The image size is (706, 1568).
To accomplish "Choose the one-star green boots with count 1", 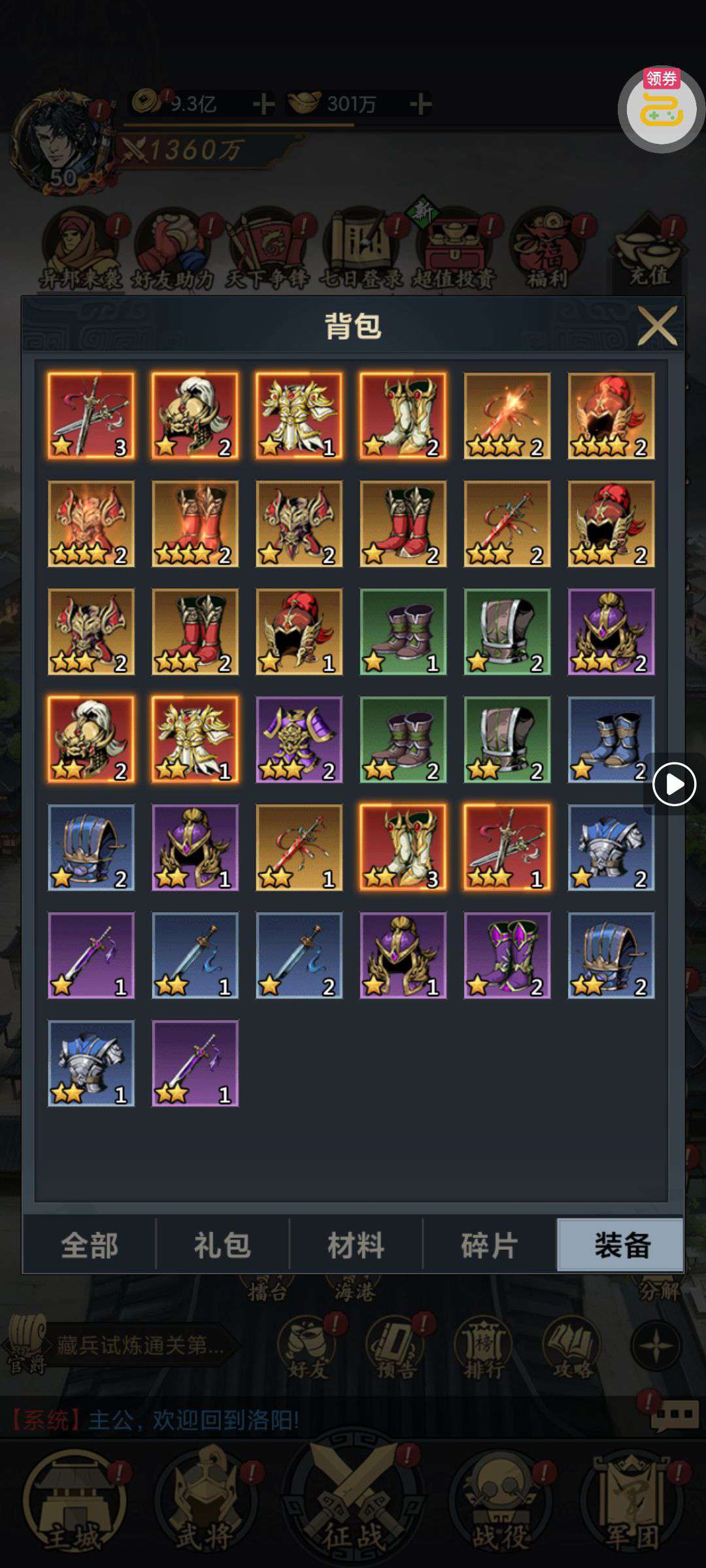I will point(403,632).
